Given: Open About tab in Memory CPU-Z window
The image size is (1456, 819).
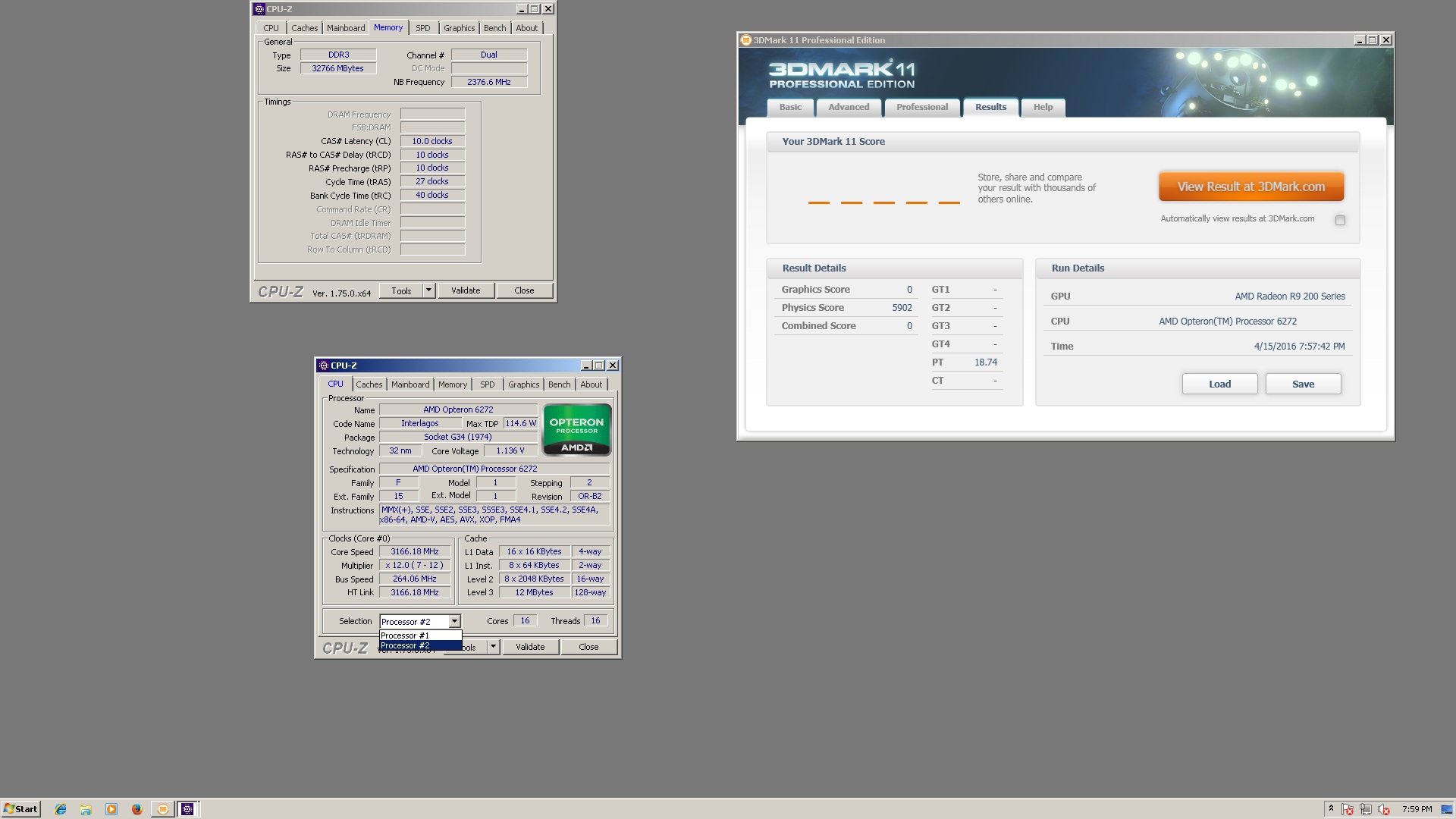Looking at the screenshot, I should click(527, 28).
